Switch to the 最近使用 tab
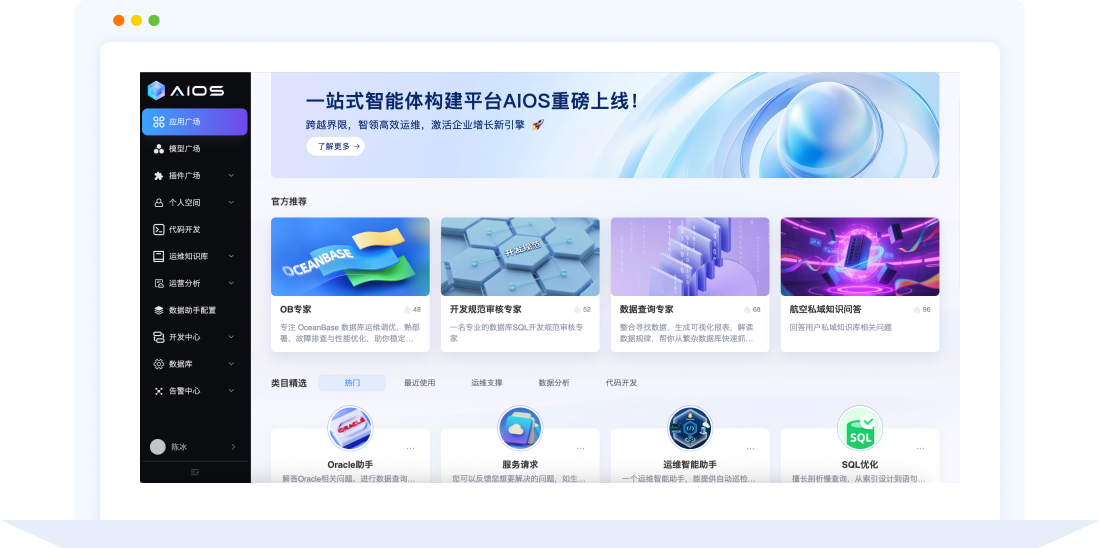The image size is (1100, 548). click(x=420, y=383)
